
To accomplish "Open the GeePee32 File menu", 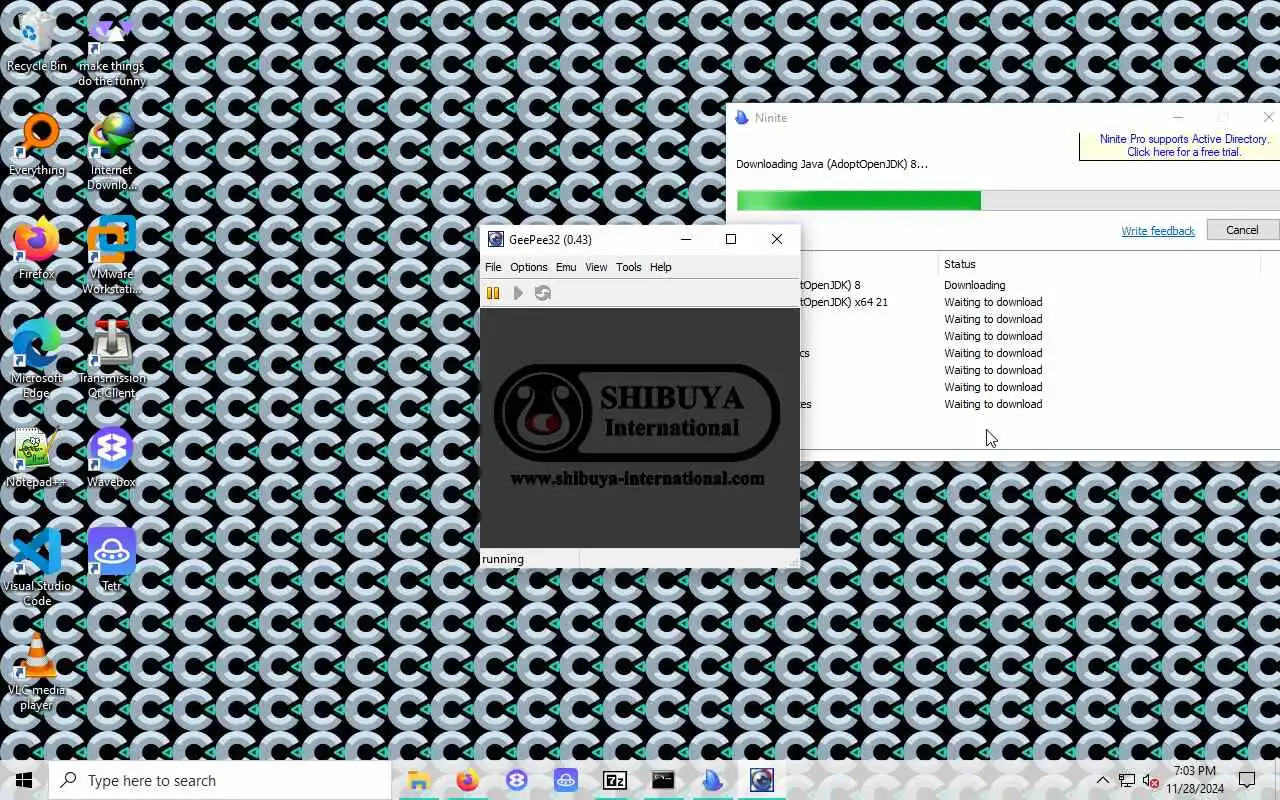I will tap(493, 267).
